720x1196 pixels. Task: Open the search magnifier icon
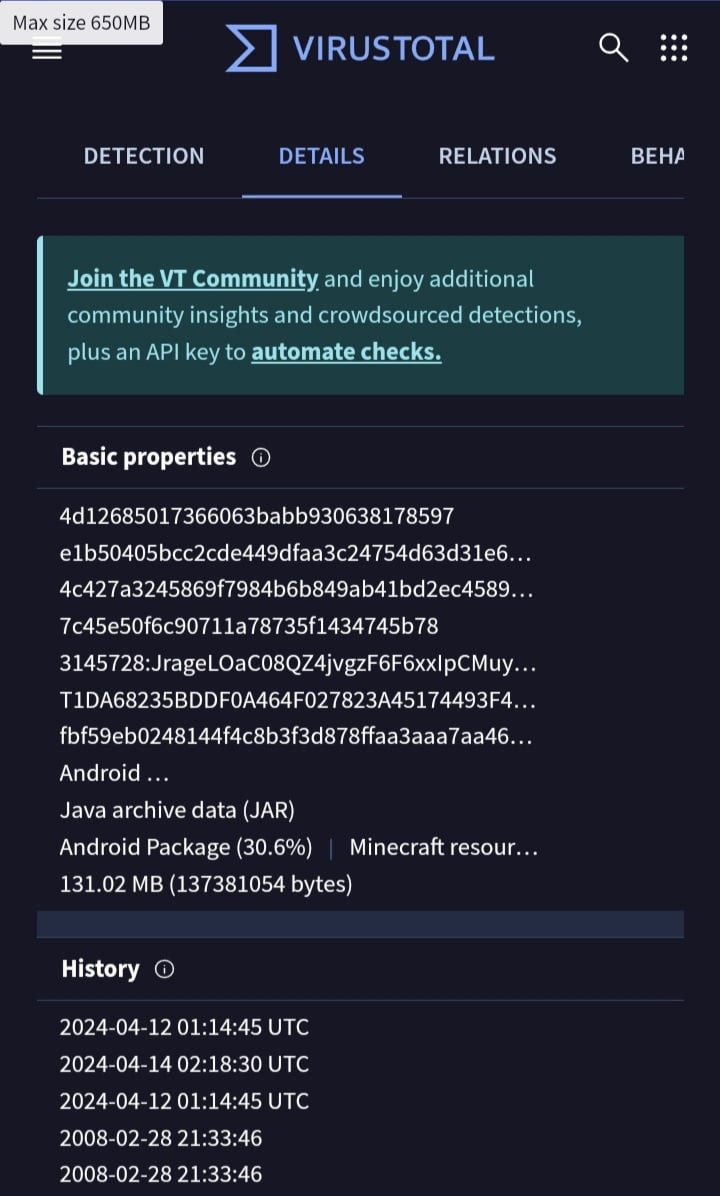point(613,48)
